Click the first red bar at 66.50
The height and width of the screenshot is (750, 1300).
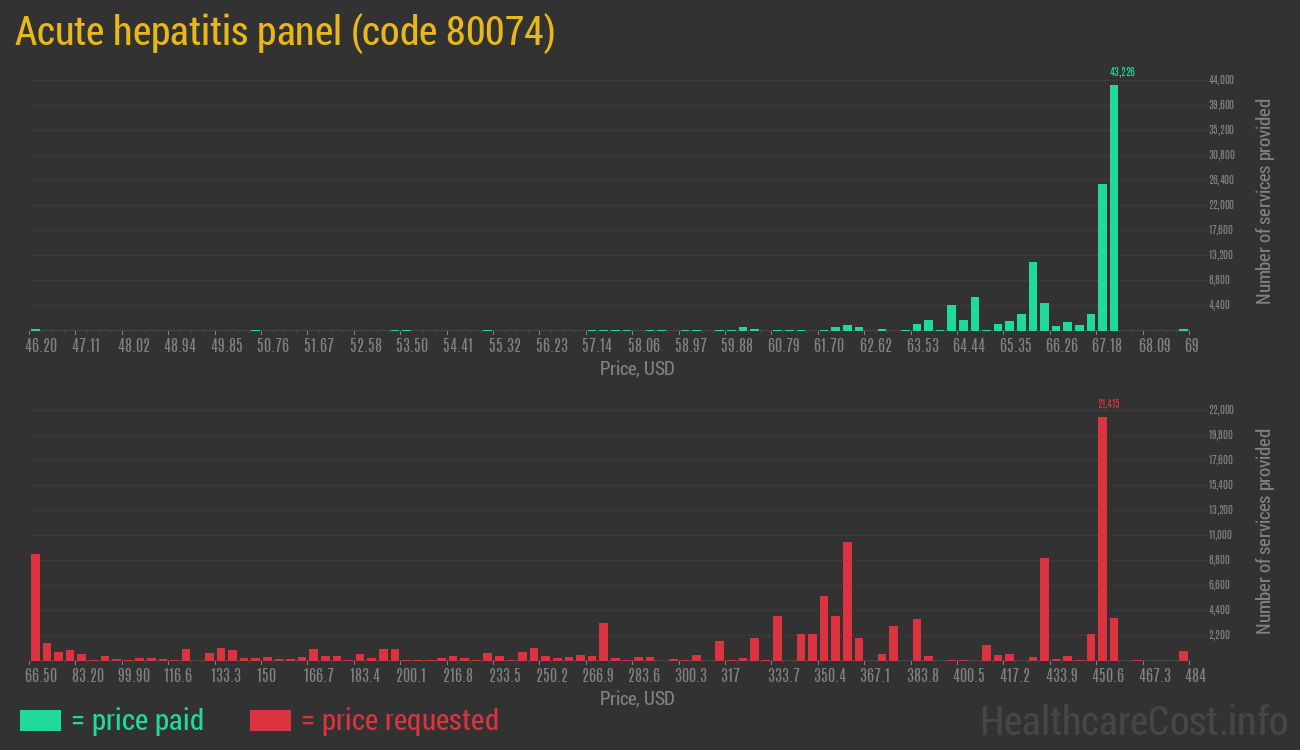click(x=36, y=607)
